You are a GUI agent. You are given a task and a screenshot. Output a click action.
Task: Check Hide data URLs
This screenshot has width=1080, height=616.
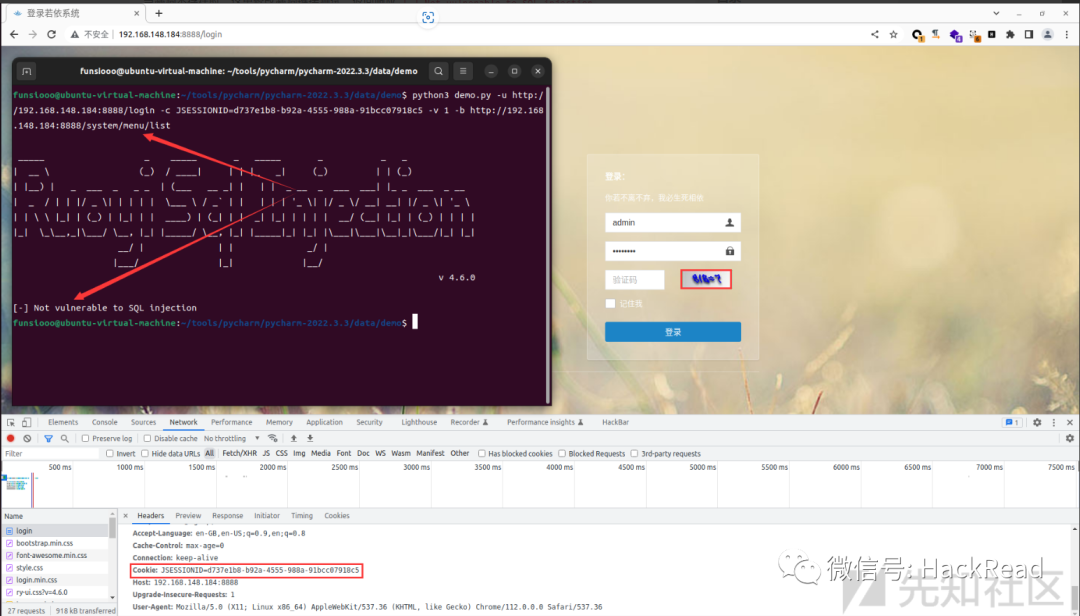click(x=145, y=453)
